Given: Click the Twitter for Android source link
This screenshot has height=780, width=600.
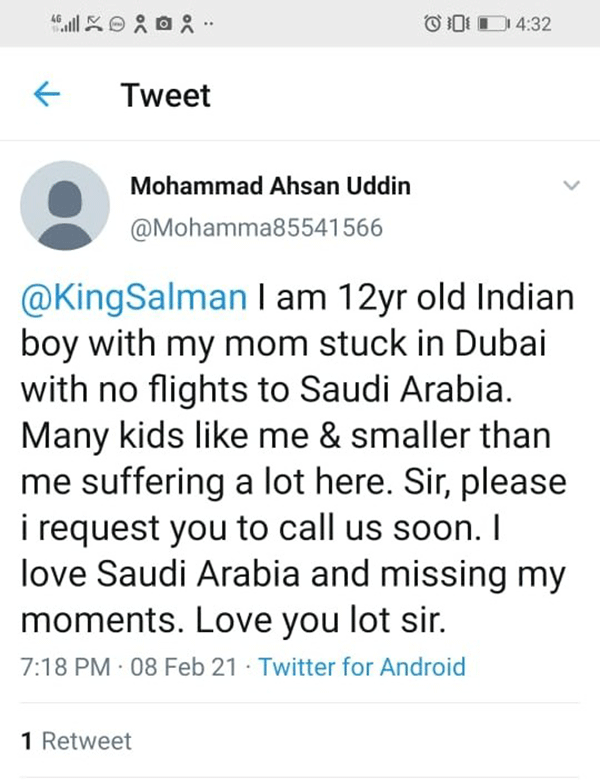Looking at the screenshot, I should tap(362, 666).
